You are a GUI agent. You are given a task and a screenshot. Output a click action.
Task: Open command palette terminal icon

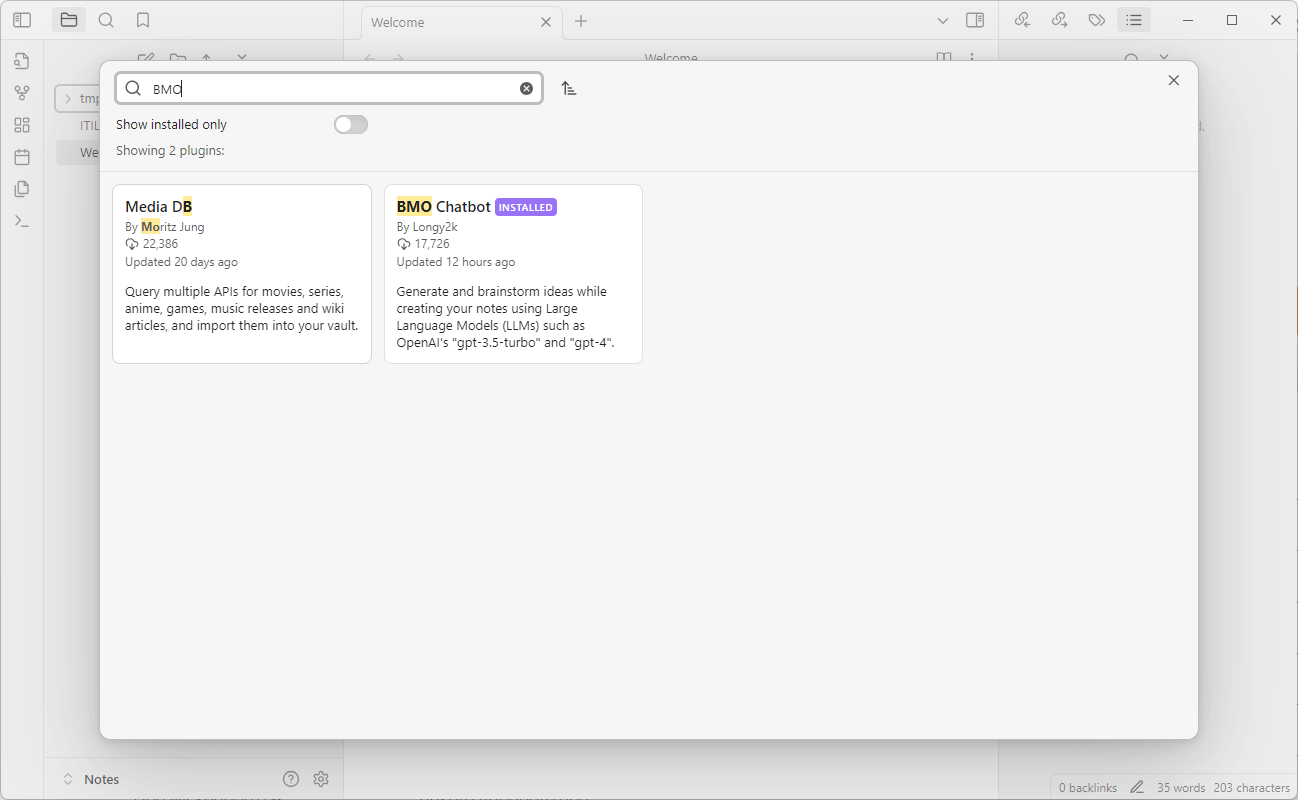22,221
